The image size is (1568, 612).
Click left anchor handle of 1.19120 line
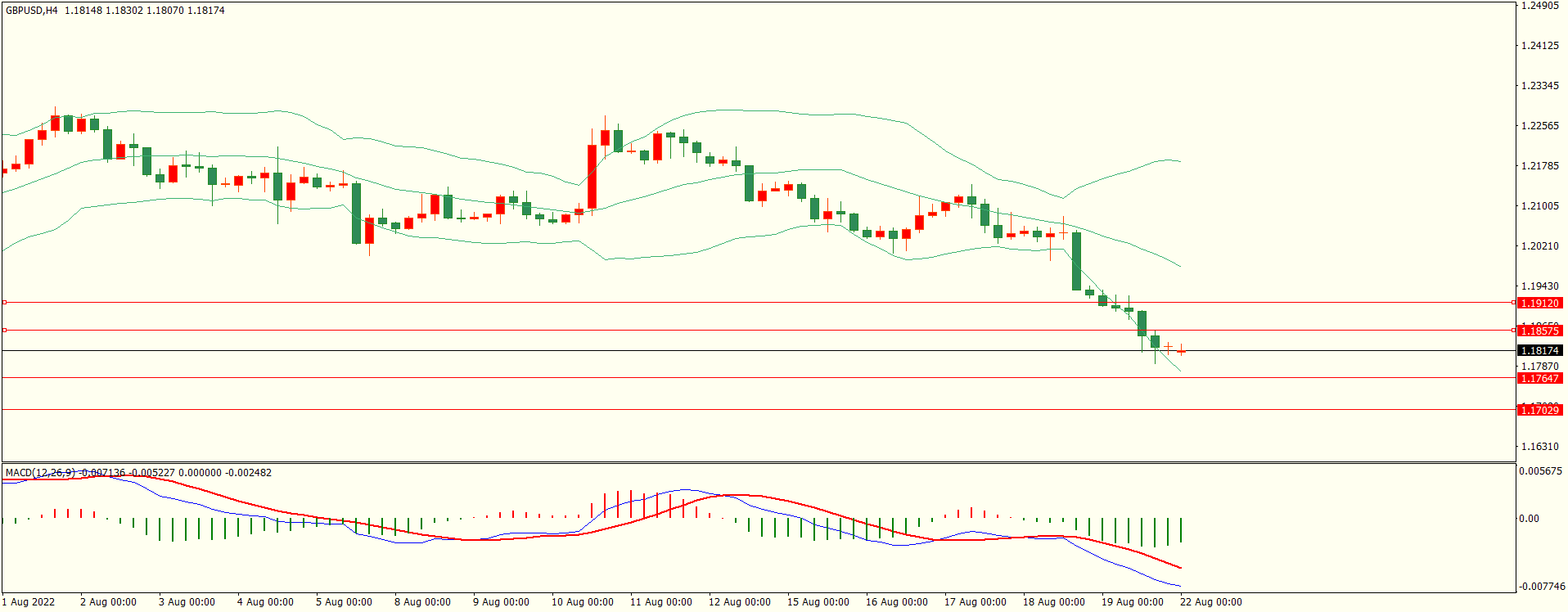pos(4,303)
